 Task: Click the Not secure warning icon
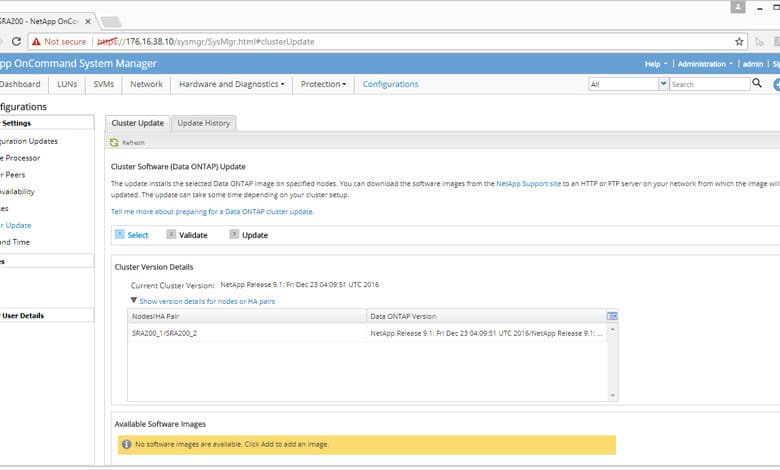click(x=36, y=42)
